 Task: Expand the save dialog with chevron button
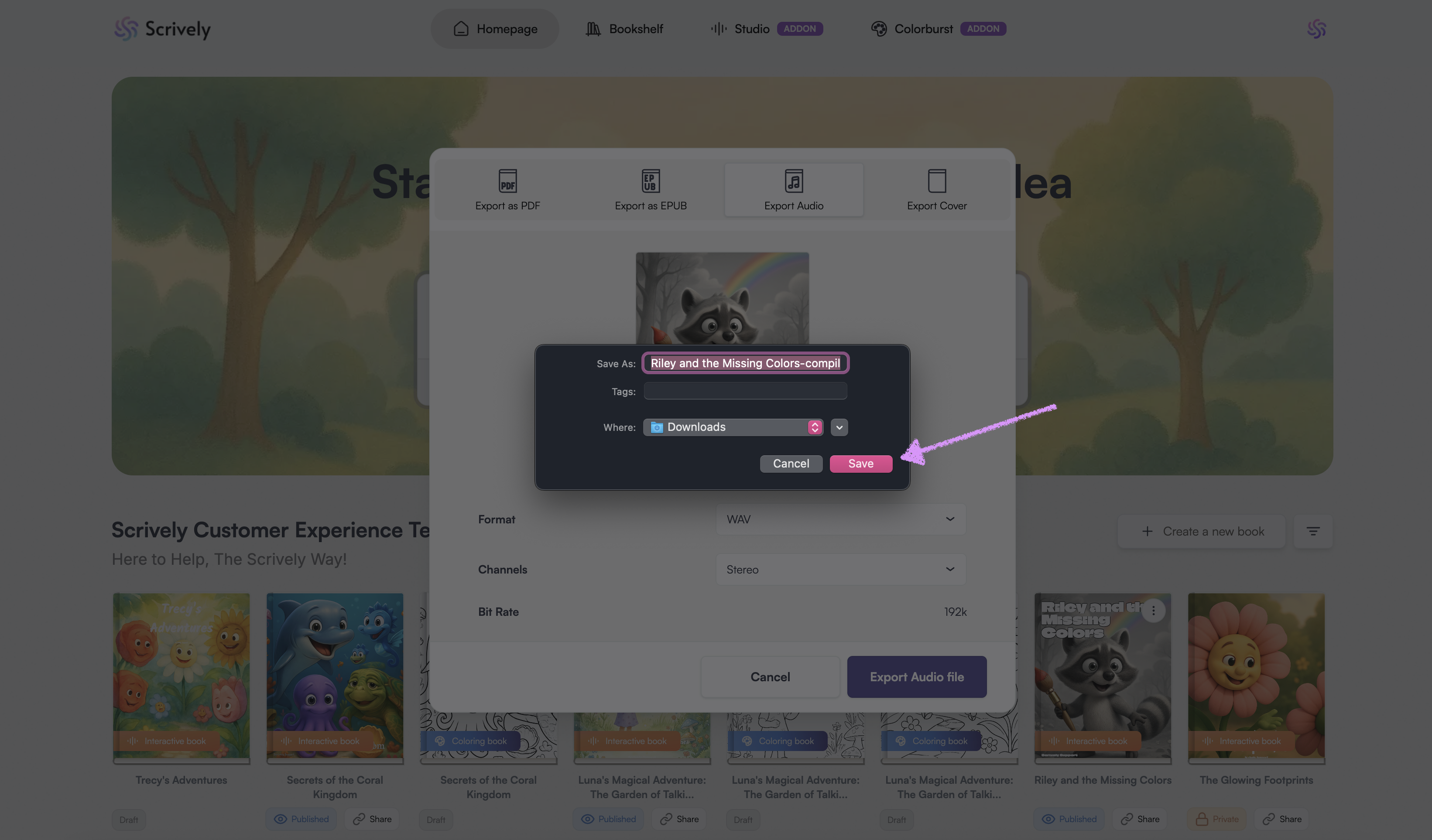point(839,427)
